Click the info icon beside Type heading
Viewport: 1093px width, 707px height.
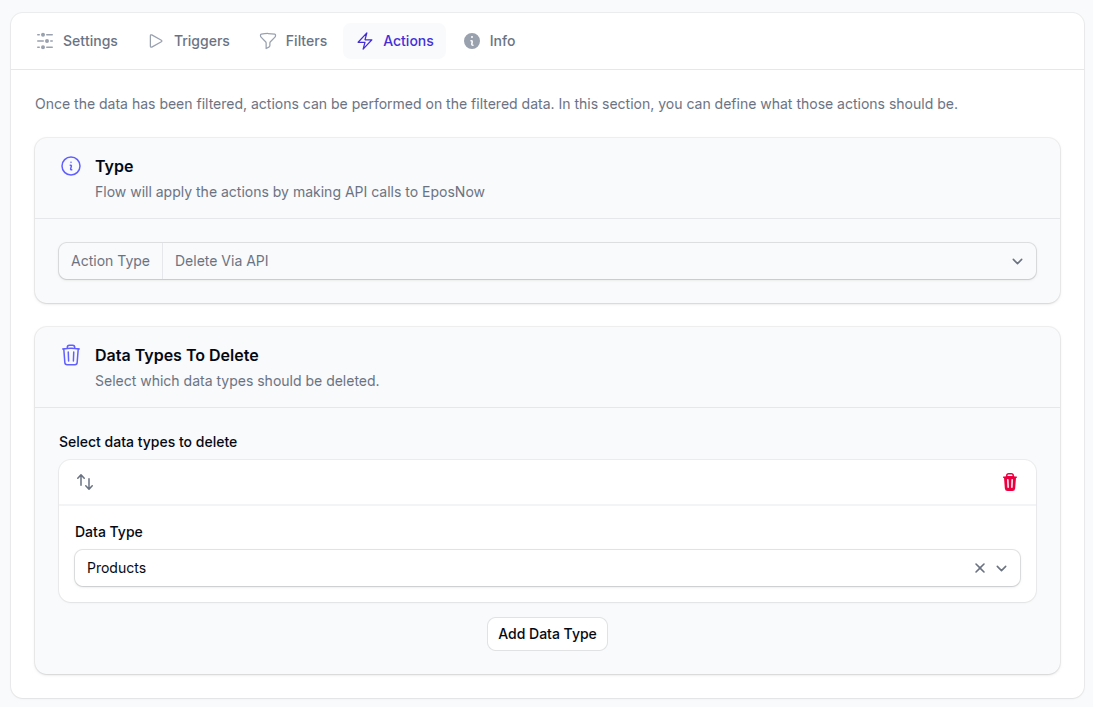(x=71, y=166)
